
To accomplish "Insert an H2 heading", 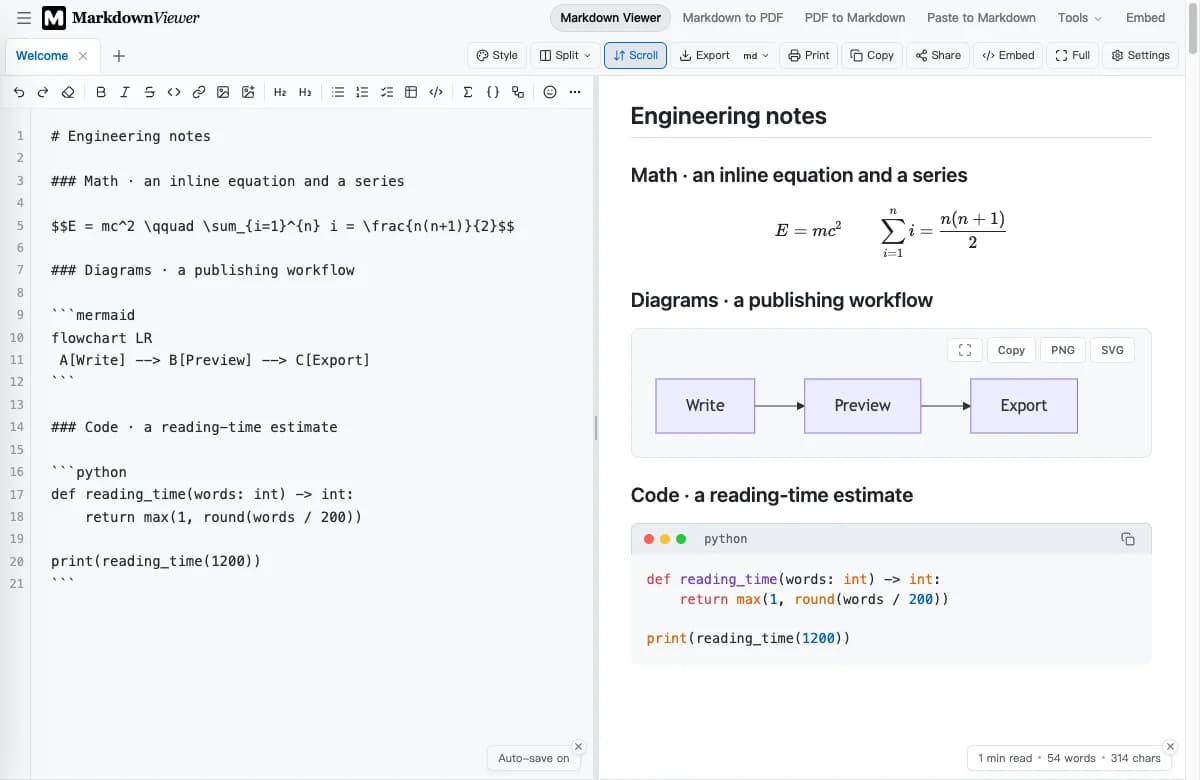I will (280, 92).
